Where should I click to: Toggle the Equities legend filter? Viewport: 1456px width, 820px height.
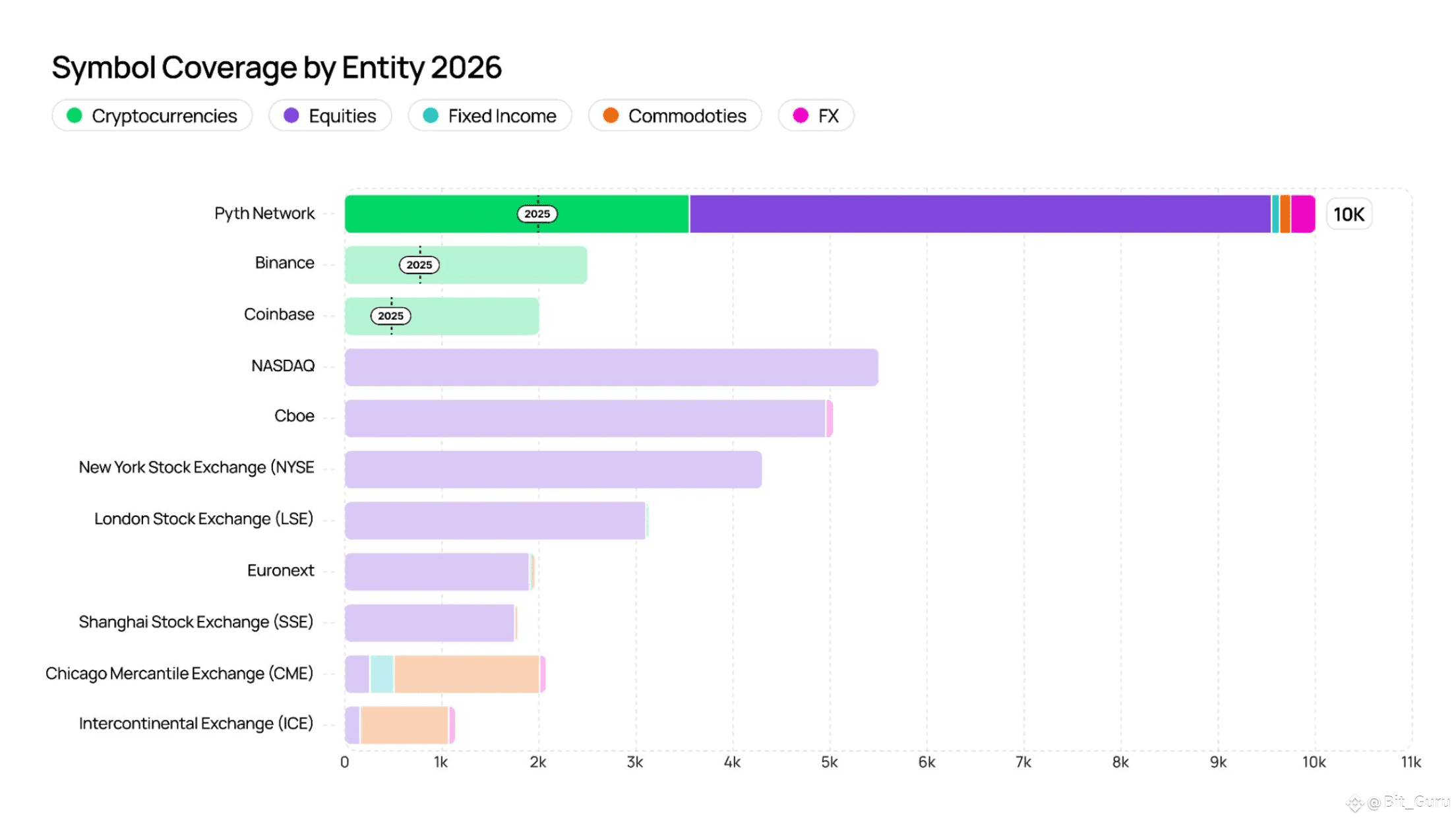(x=330, y=116)
